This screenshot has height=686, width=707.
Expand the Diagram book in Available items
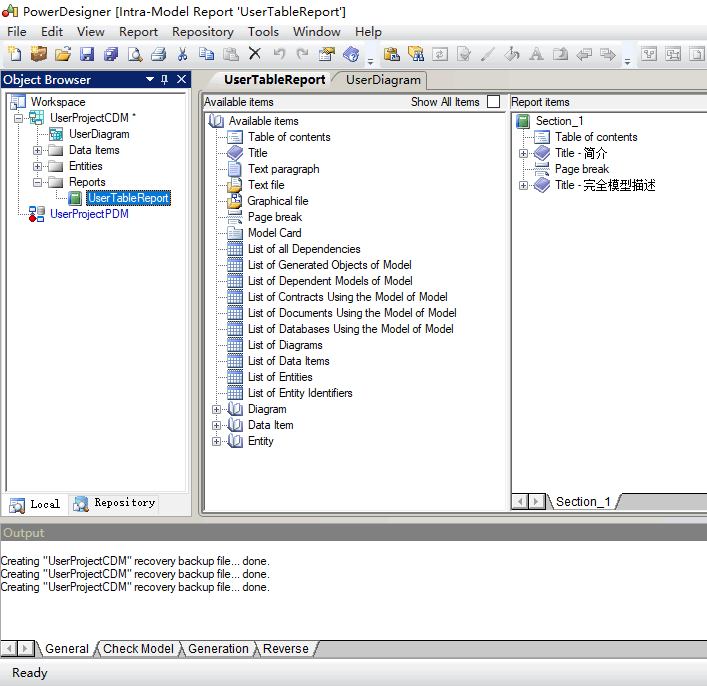click(216, 410)
